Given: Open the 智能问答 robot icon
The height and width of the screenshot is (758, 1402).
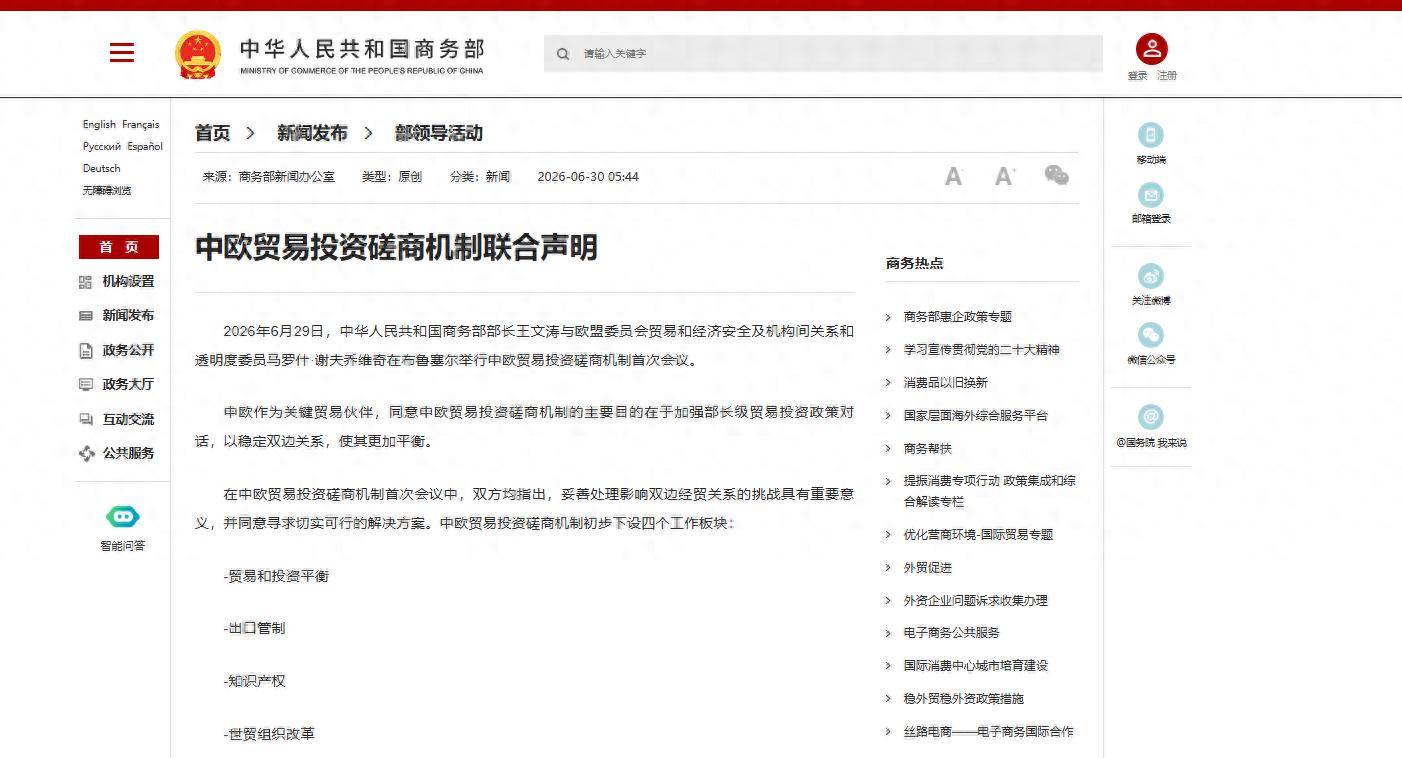Looking at the screenshot, I should [122, 517].
